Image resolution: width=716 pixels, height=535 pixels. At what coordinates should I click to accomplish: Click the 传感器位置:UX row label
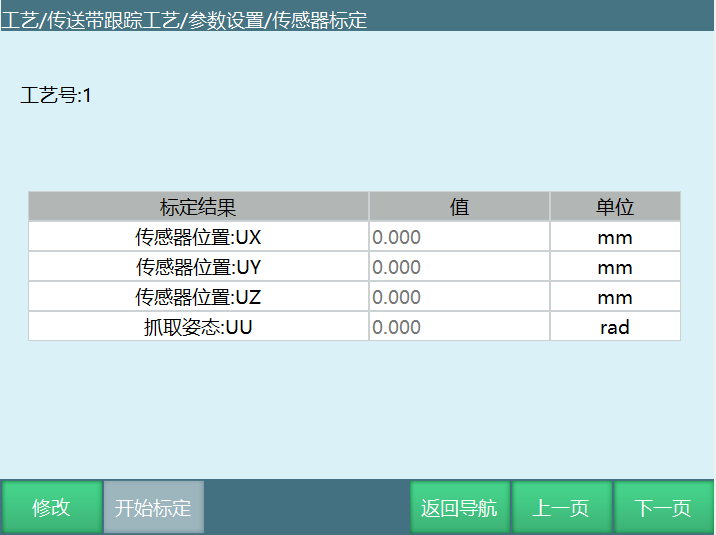point(198,237)
